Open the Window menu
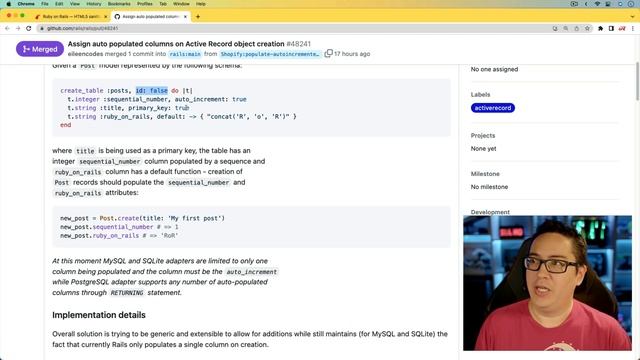This screenshot has width=640, height=360. pyautogui.click(x=181, y=4)
